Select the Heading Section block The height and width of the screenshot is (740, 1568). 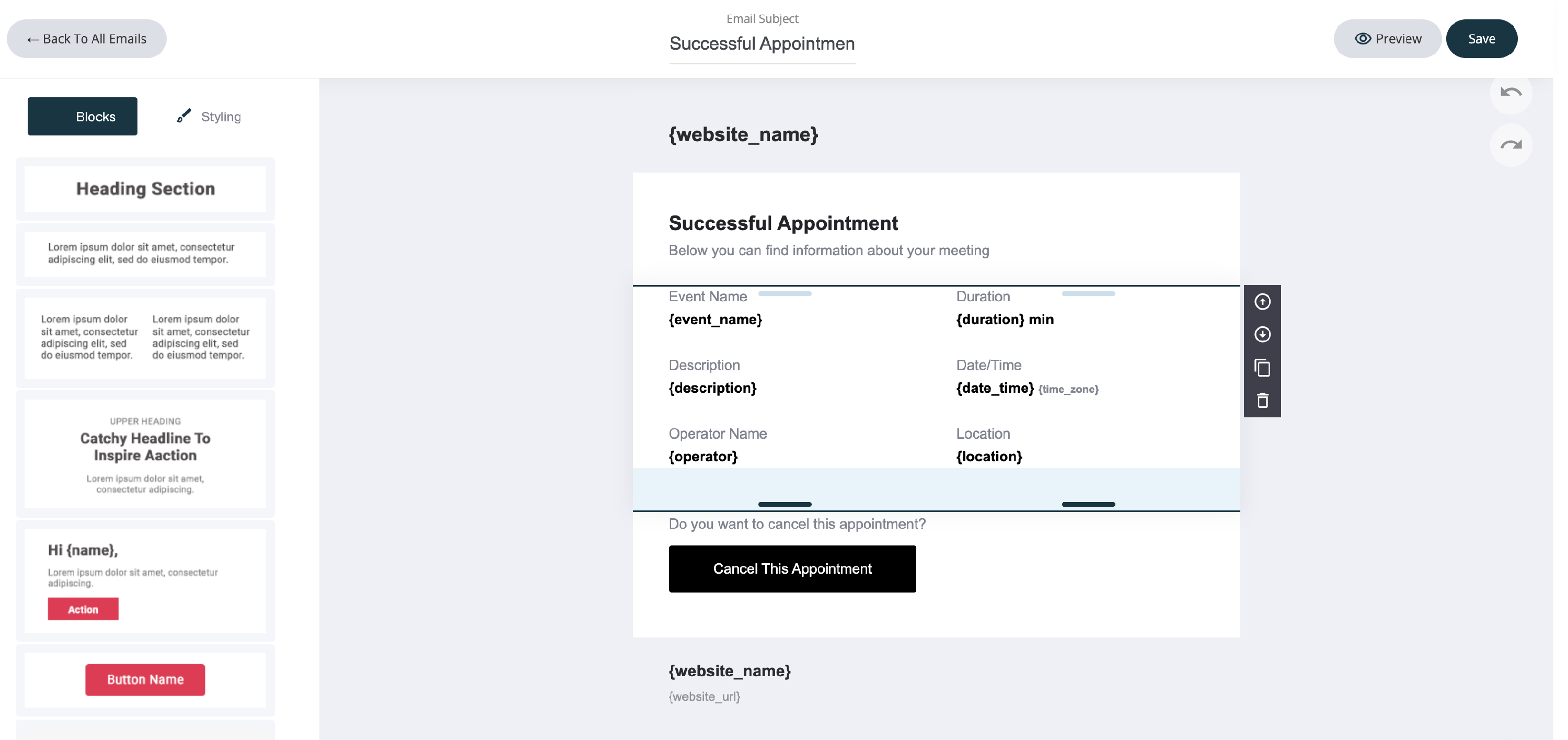[145, 189]
